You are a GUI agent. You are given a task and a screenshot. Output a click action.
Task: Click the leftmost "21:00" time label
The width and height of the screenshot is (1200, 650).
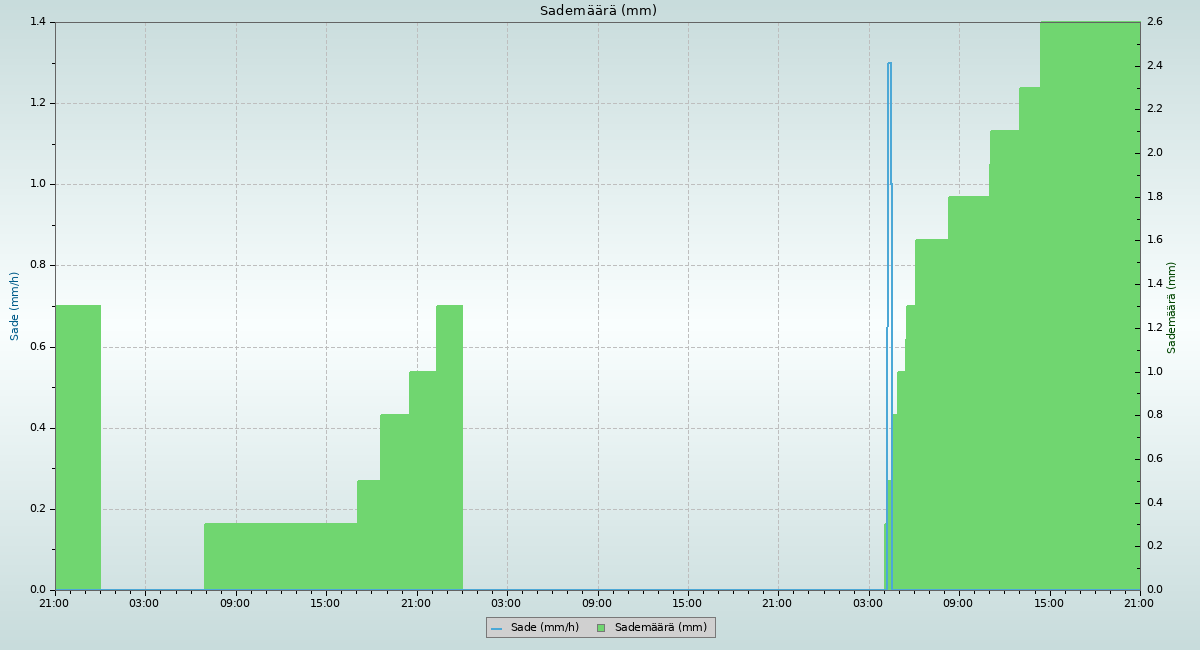pos(54,603)
